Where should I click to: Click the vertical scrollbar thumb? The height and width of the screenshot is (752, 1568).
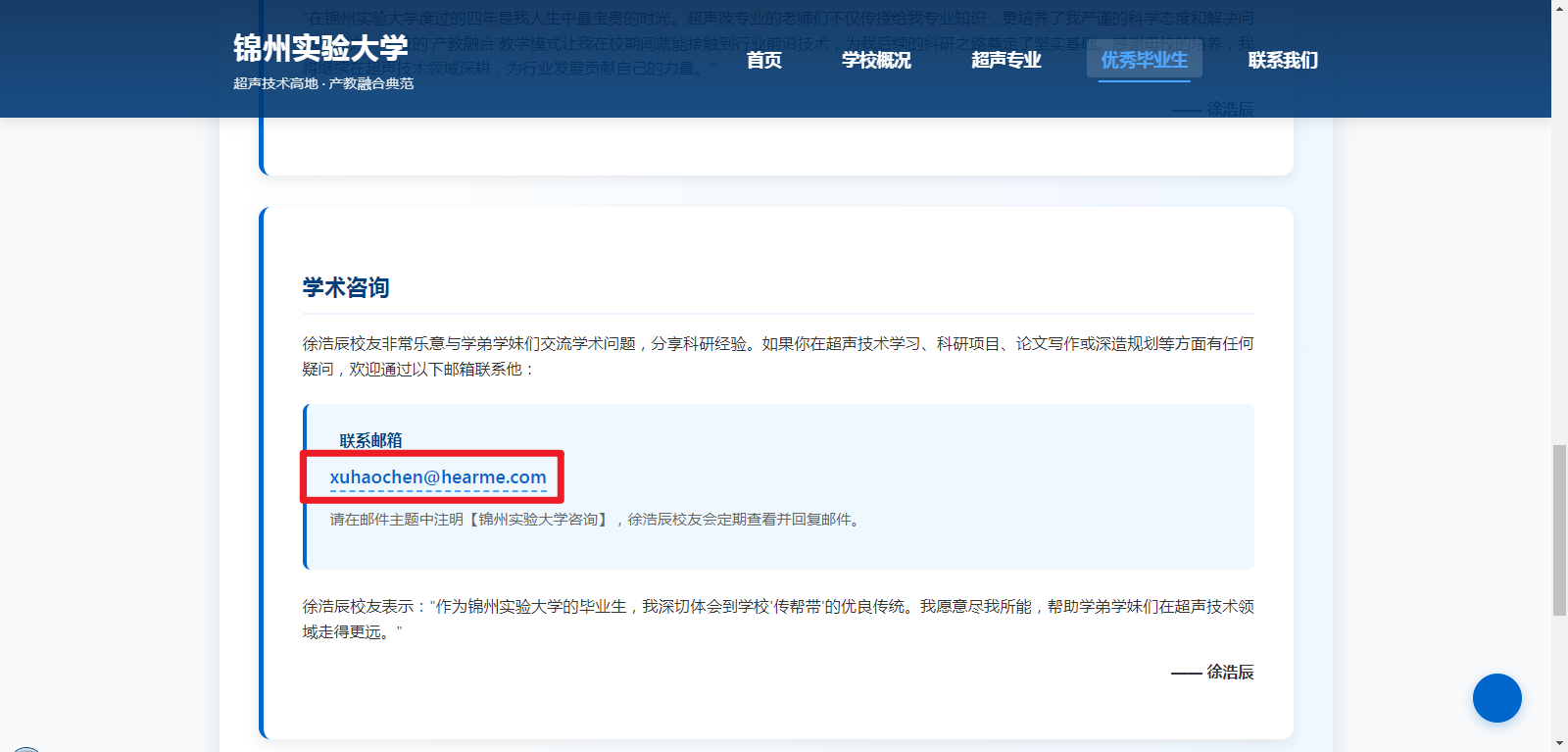(1559, 529)
